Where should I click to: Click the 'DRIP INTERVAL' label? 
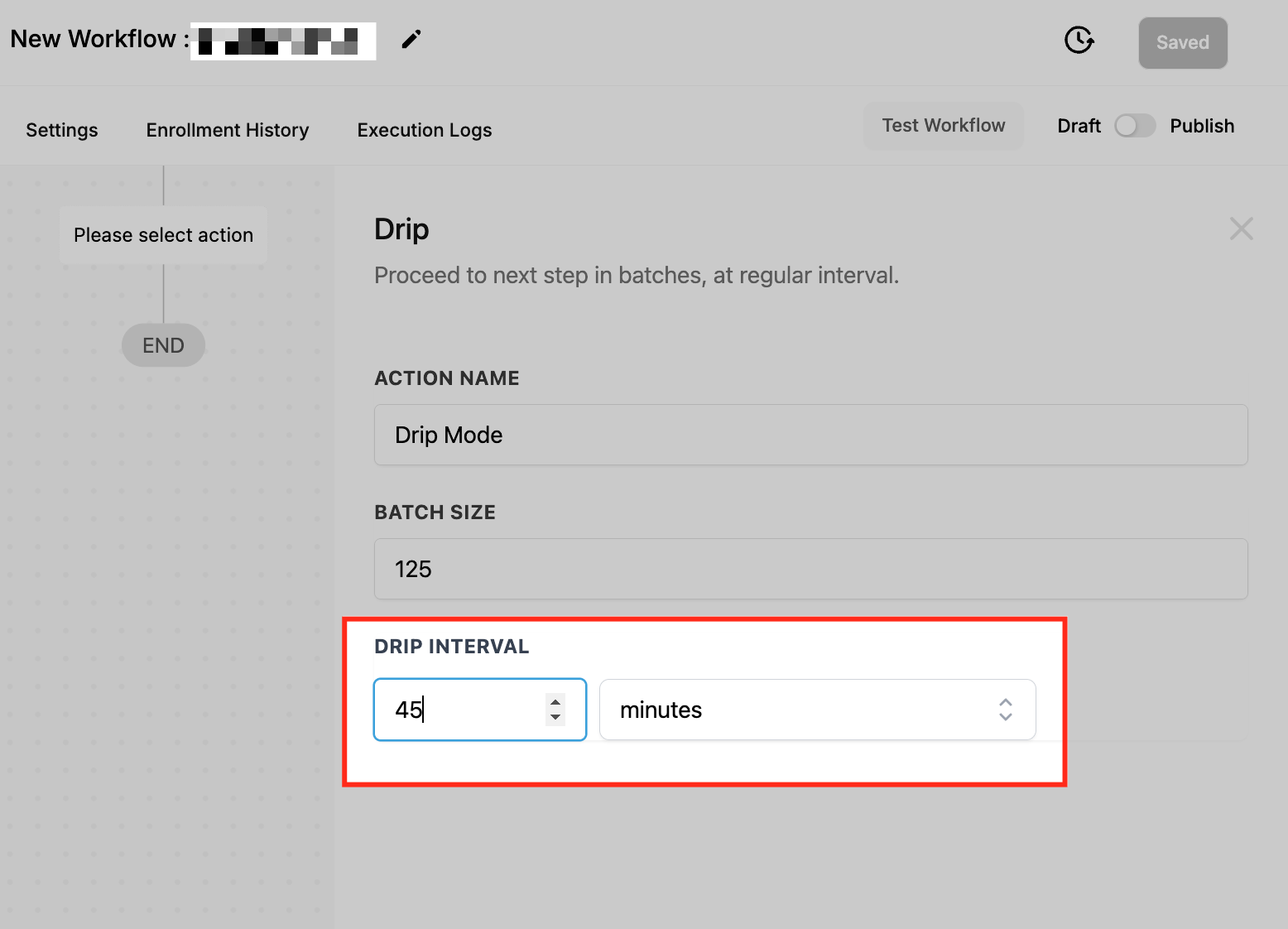click(451, 647)
